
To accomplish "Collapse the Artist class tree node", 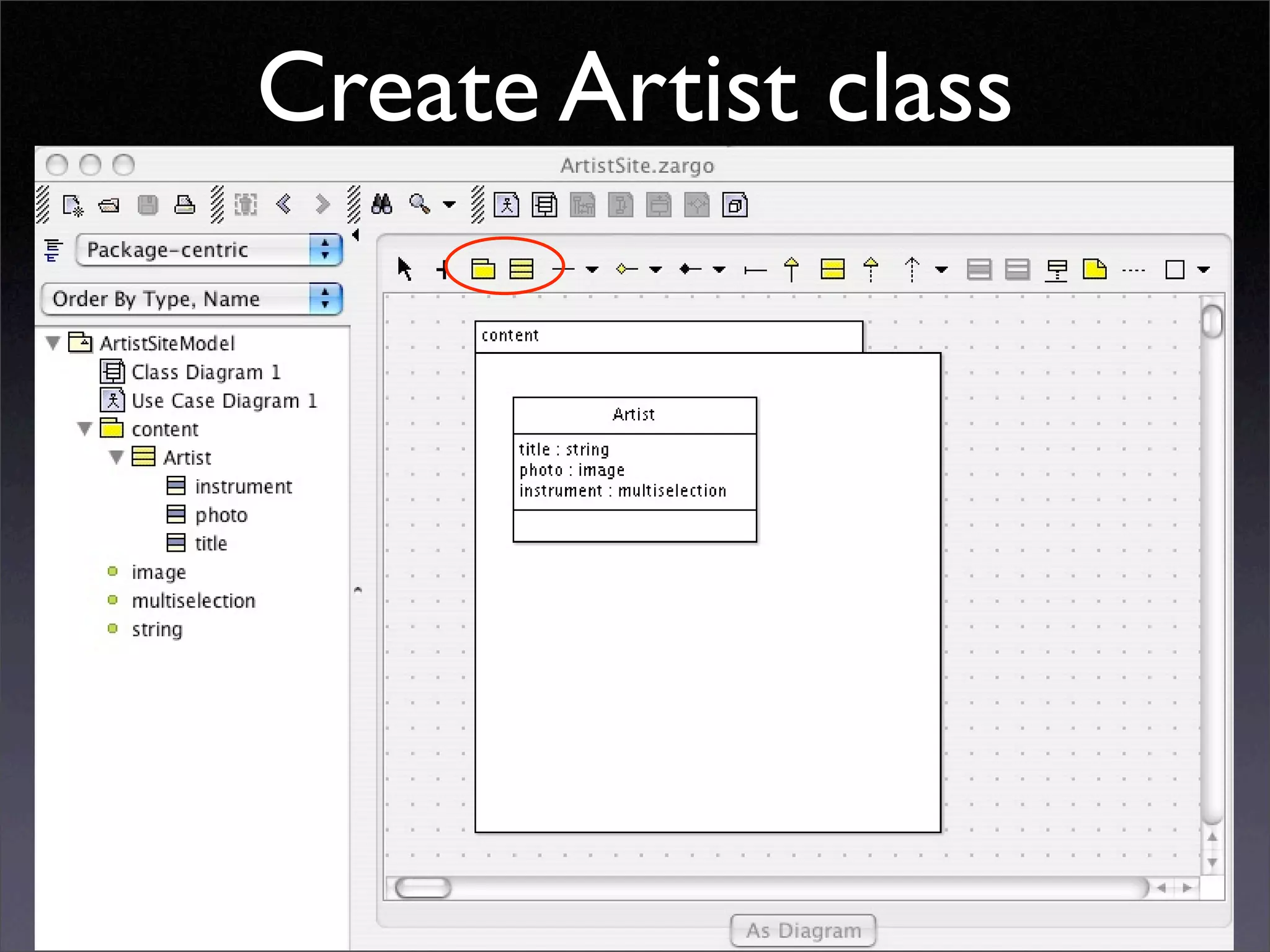I will click(x=117, y=457).
